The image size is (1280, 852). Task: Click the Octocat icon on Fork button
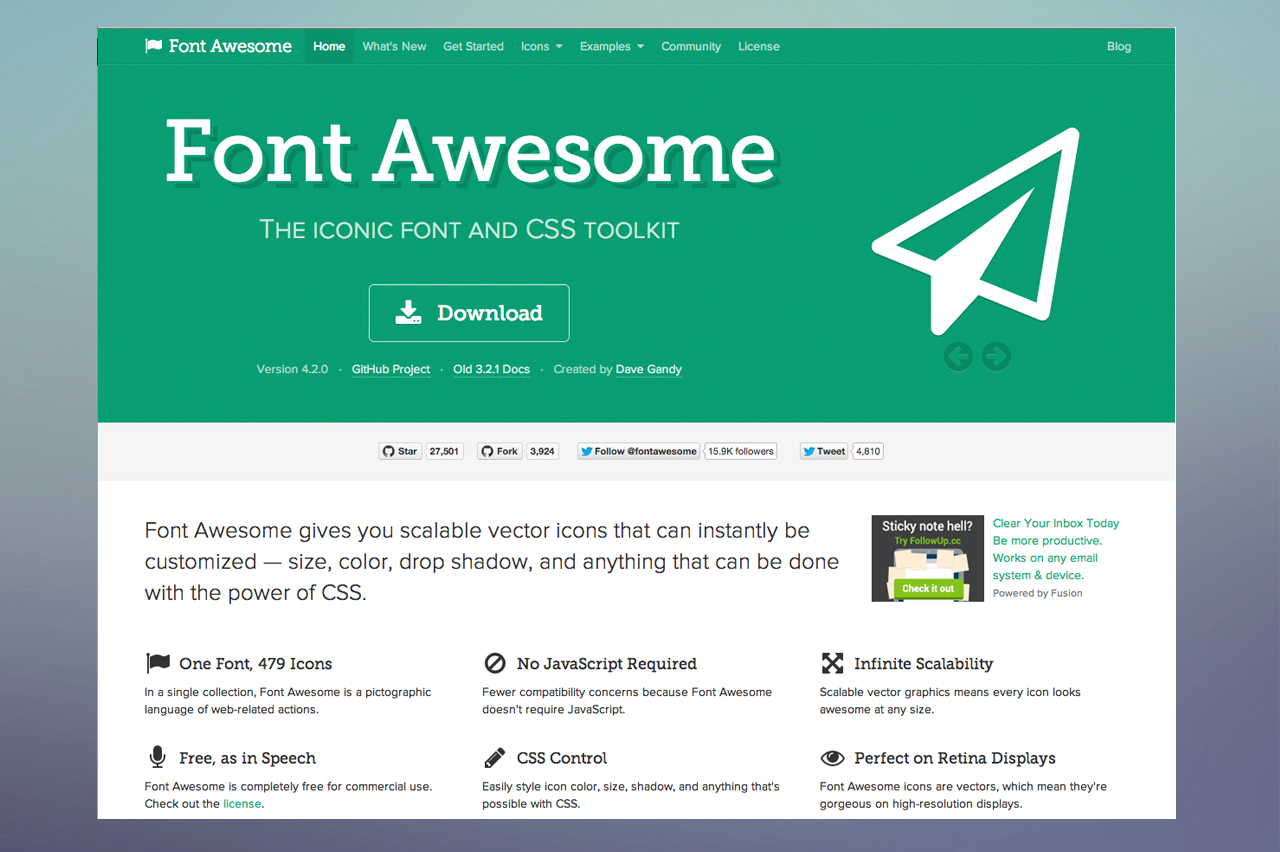[x=487, y=451]
